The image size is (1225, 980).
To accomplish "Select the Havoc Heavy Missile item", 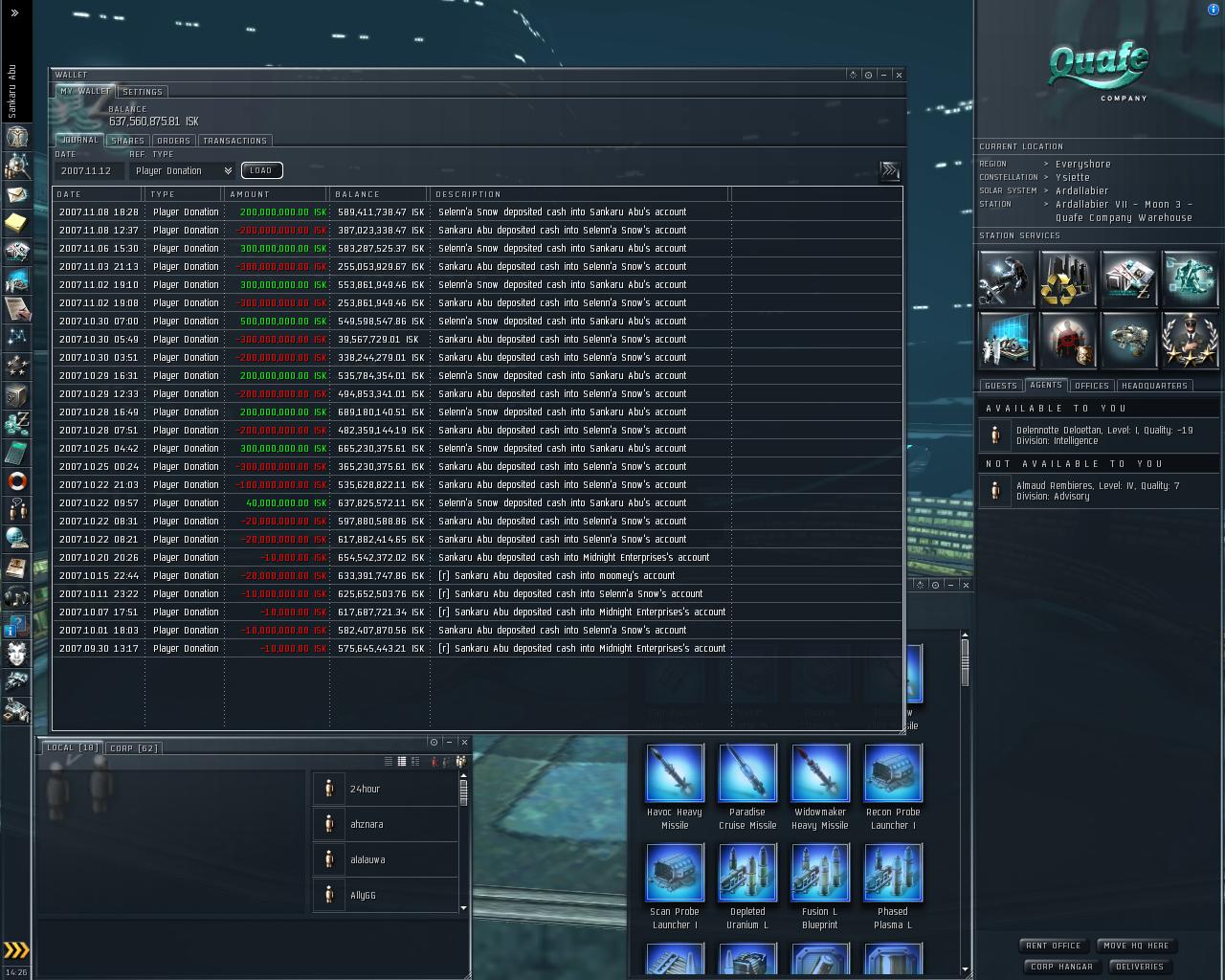I will click(675, 787).
